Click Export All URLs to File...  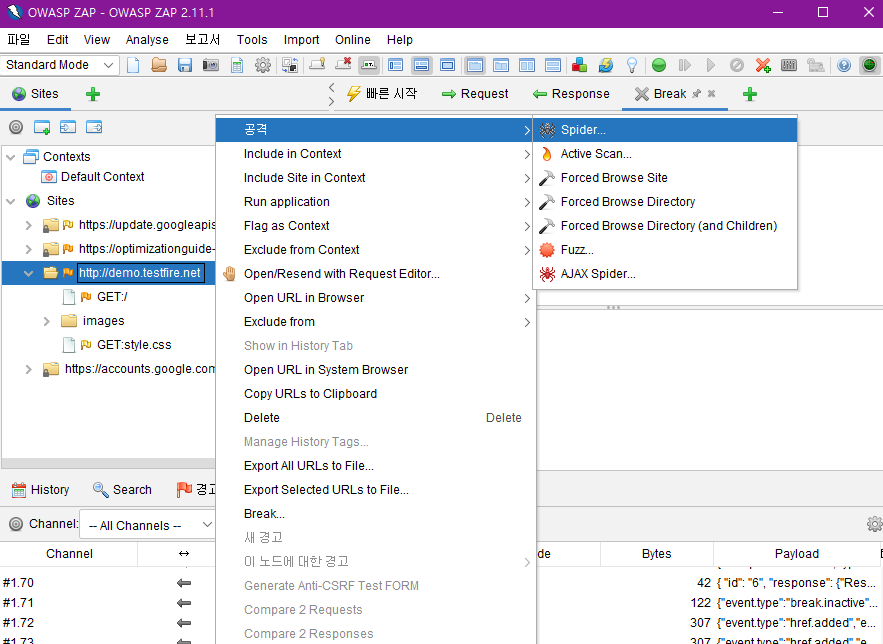(x=376, y=466)
